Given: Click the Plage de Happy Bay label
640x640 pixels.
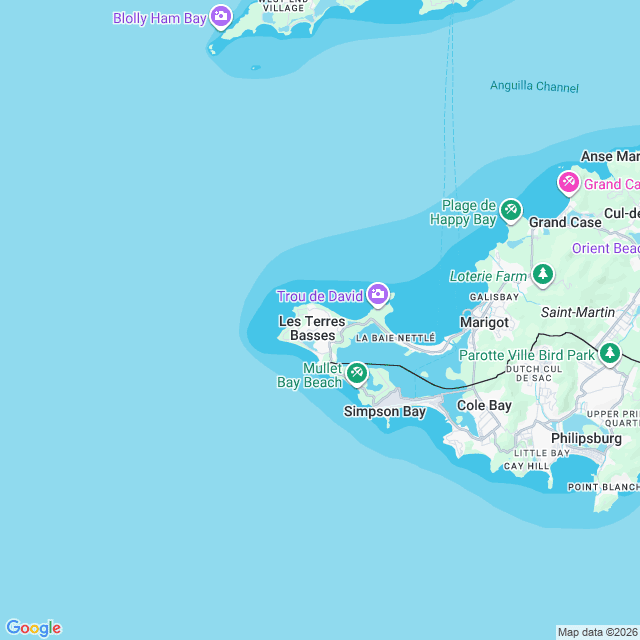Looking at the screenshot, I should (x=463, y=212).
